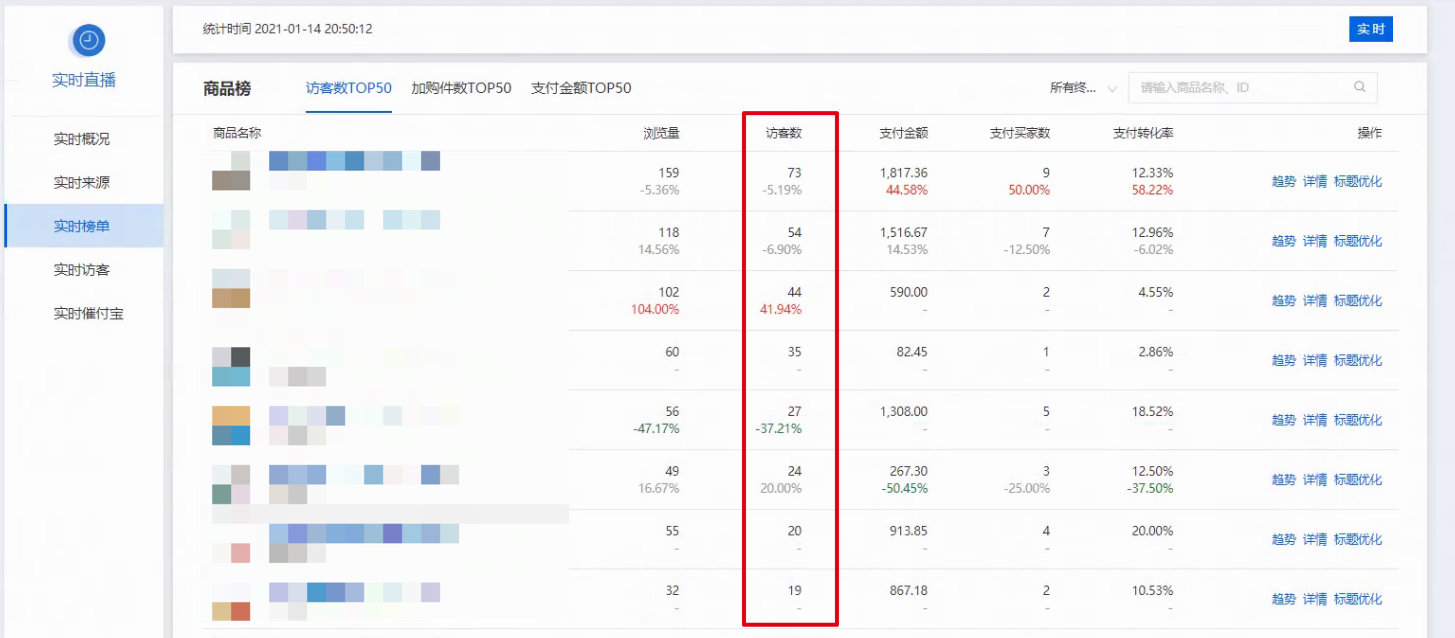Image resolution: width=1455 pixels, height=638 pixels.
Task: Open the 实时概况 sidebar page
Action: pyautogui.click(x=84, y=138)
